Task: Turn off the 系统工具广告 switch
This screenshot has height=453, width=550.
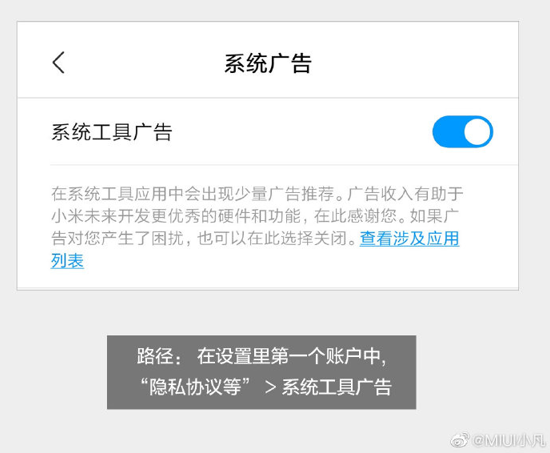Action: click(463, 132)
